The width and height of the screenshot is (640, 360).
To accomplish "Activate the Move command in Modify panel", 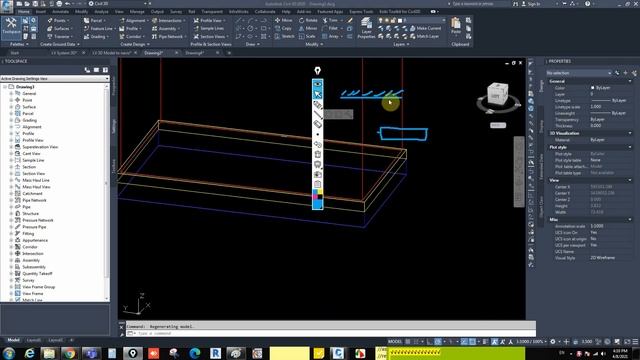I will pos(284,20).
